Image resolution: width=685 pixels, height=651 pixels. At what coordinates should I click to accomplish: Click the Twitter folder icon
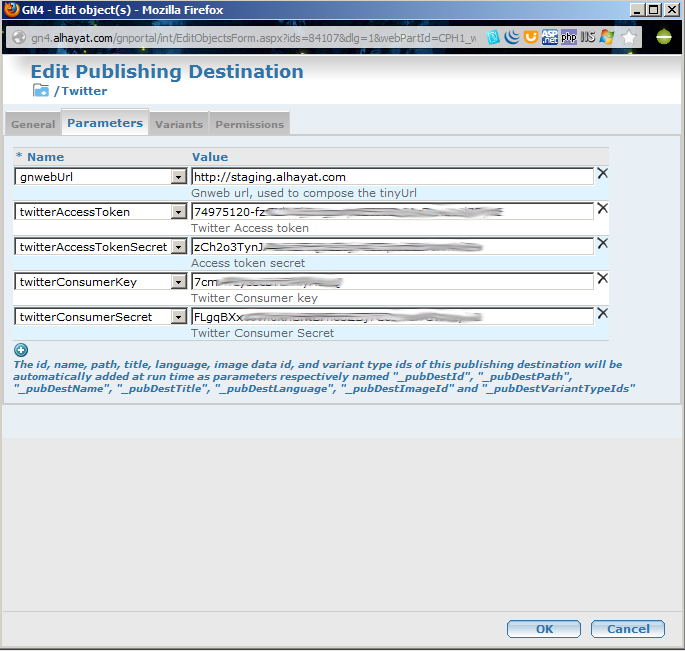[x=41, y=90]
